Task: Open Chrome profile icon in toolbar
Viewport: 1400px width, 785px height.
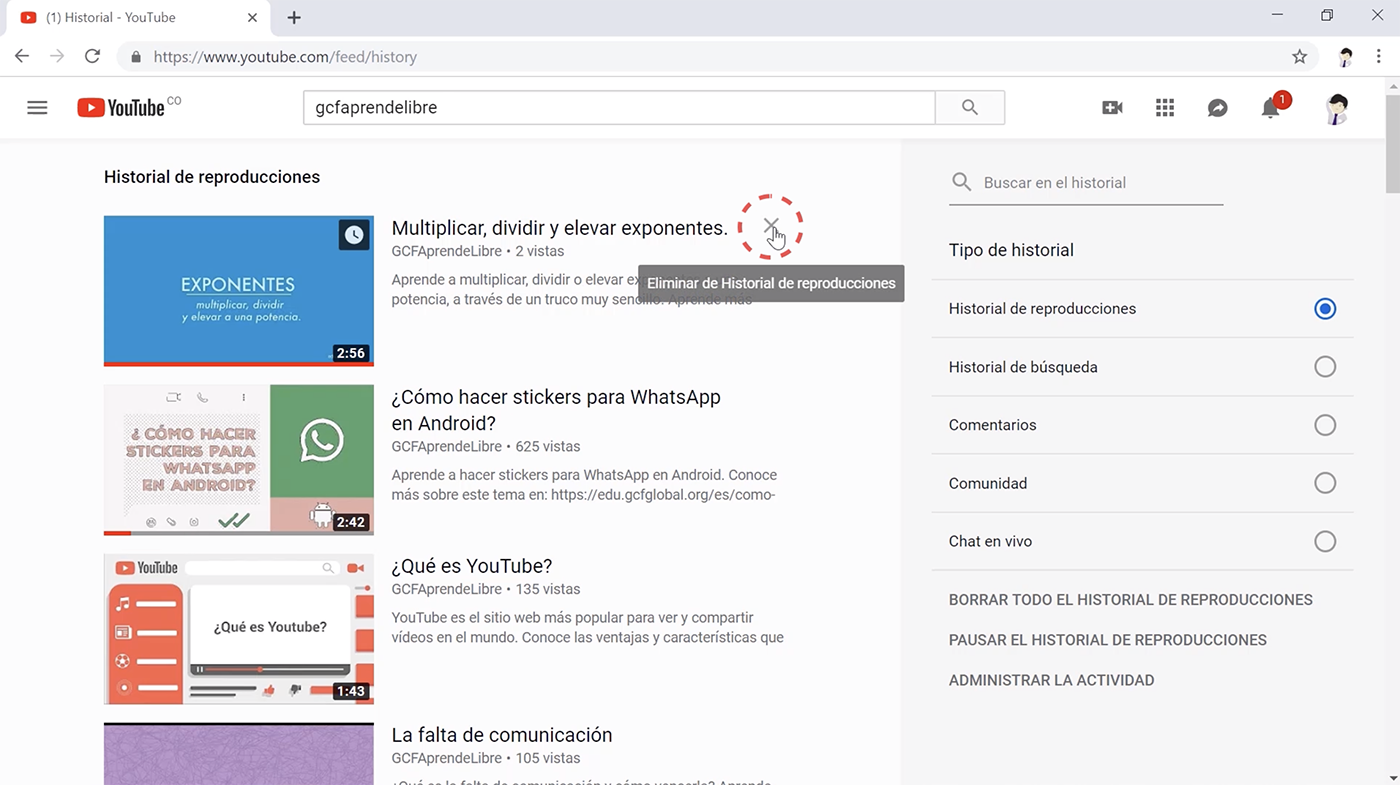Action: pyautogui.click(x=1345, y=57)
